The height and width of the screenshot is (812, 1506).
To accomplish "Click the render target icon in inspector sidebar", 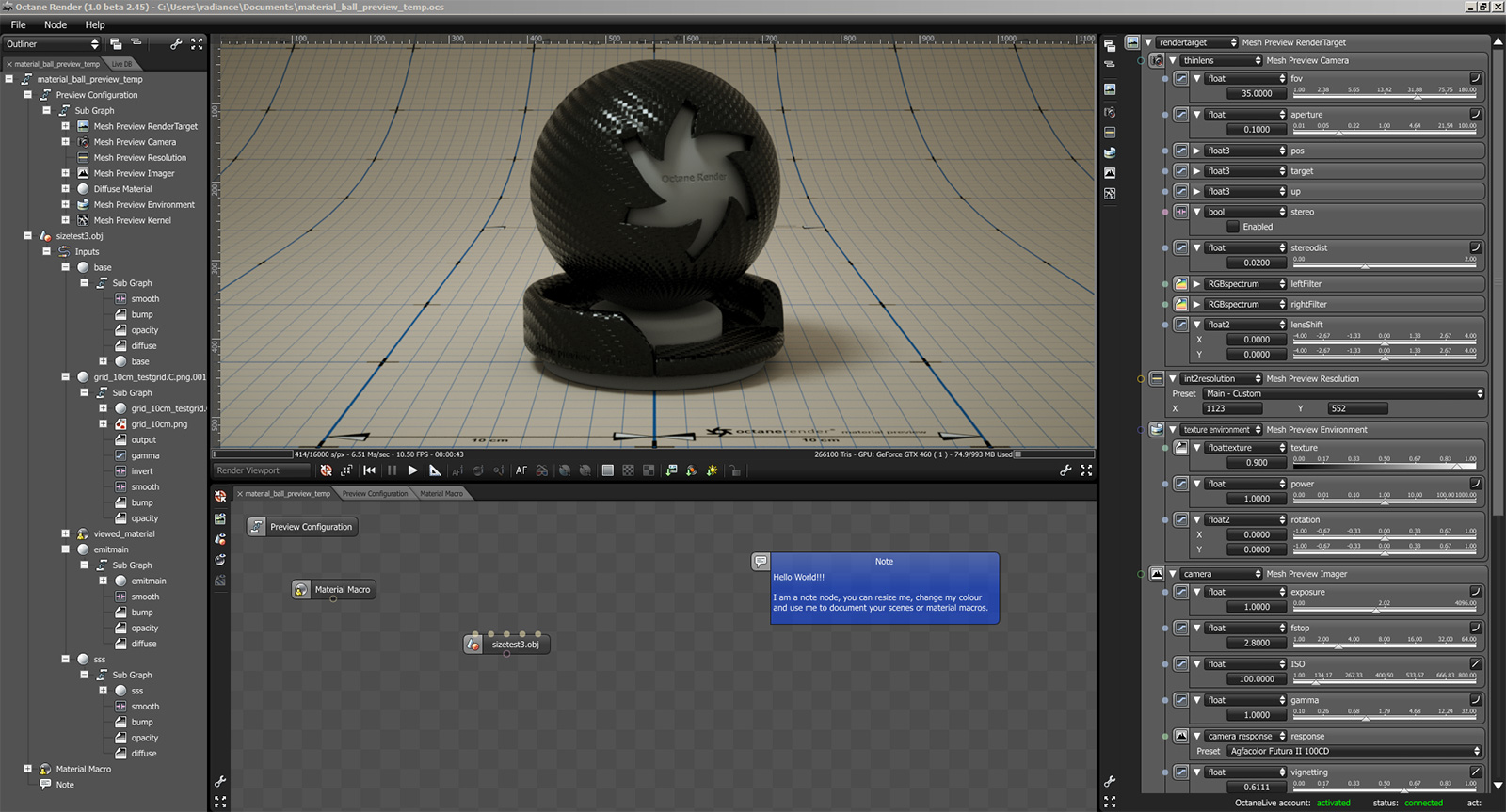I will pos(1110,89).
